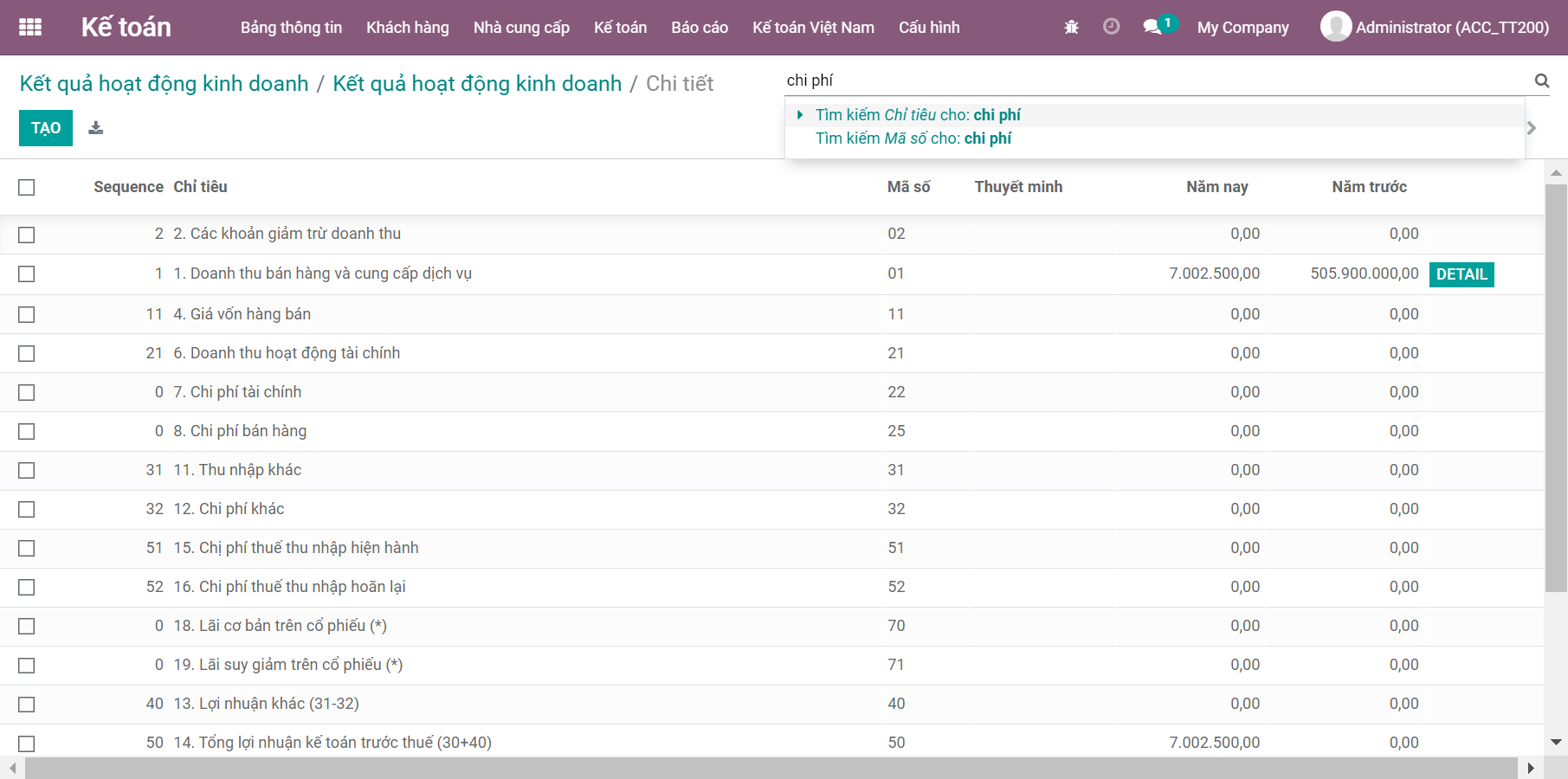Check the row '12. Chi phí khác'
Image resolution: width=1568 pixels, height=779 pixels.
point(27,510)
